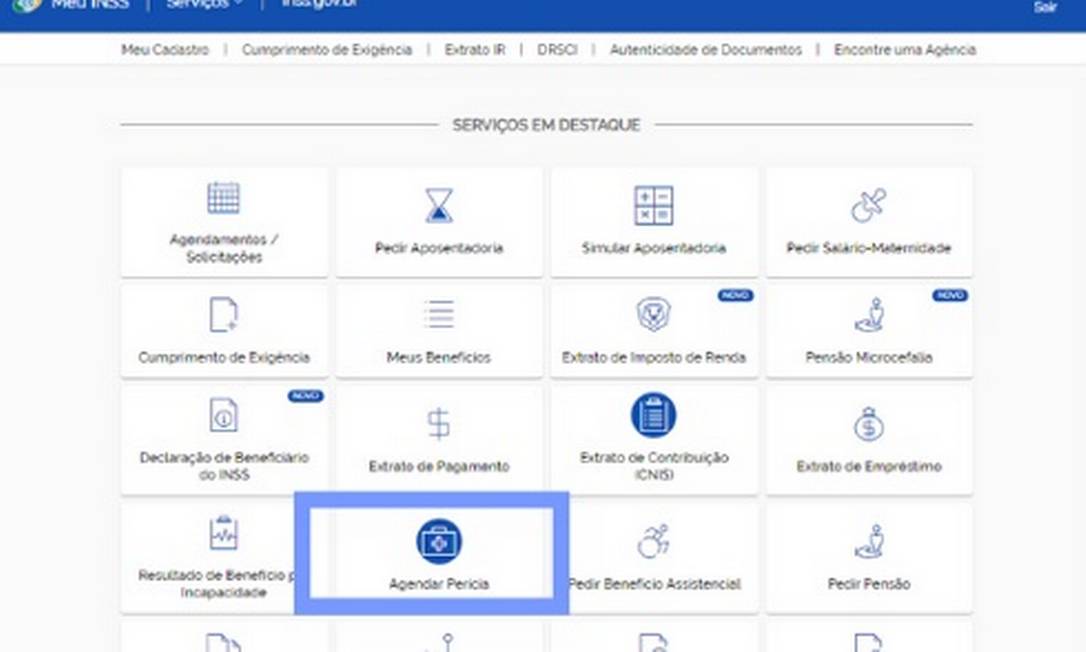Open the Meus Benefícios list icon

click(438, 314)
